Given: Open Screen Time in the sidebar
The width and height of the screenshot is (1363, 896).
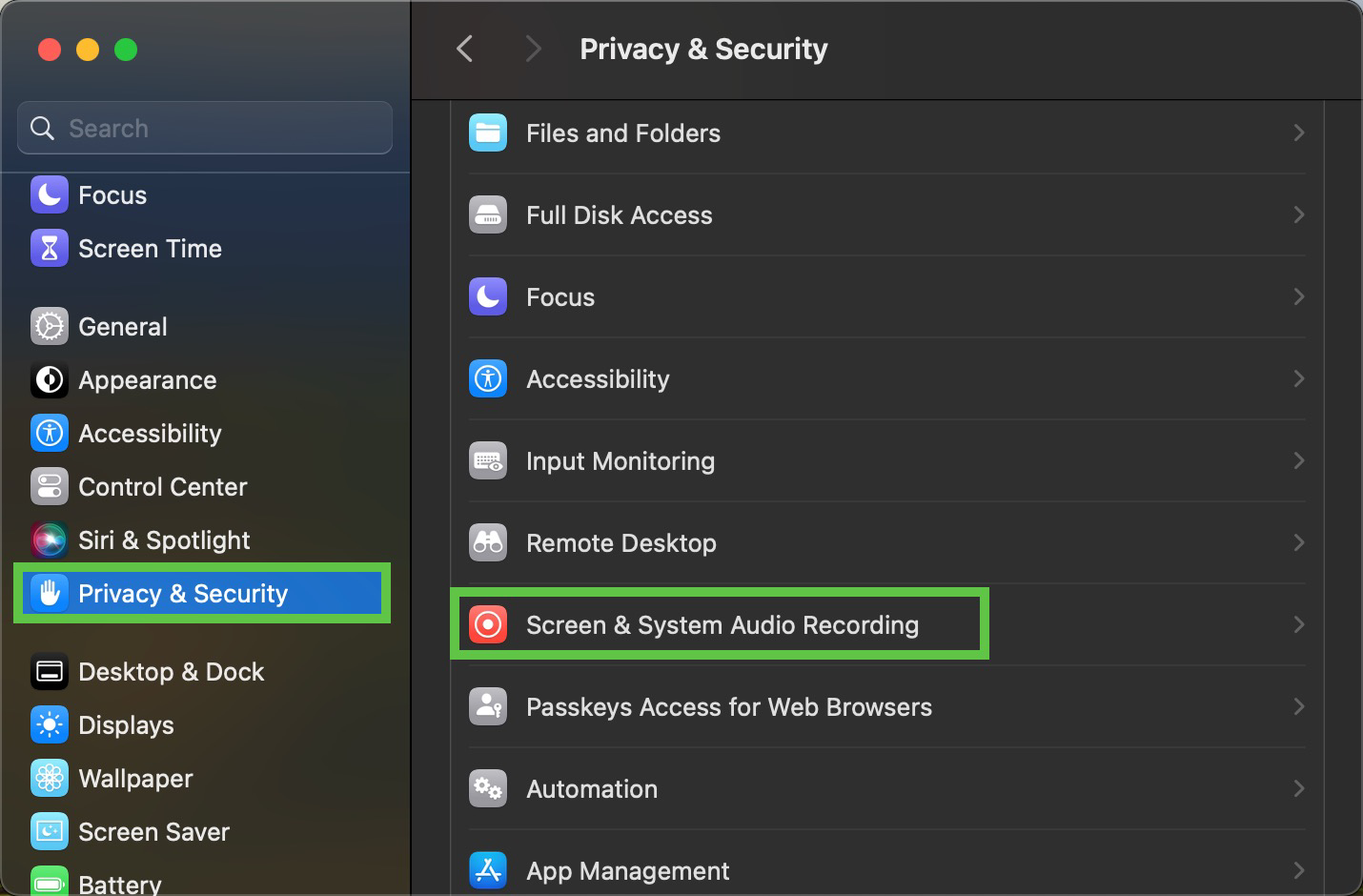Looking at the screenshot, I should tap(150, 249).
